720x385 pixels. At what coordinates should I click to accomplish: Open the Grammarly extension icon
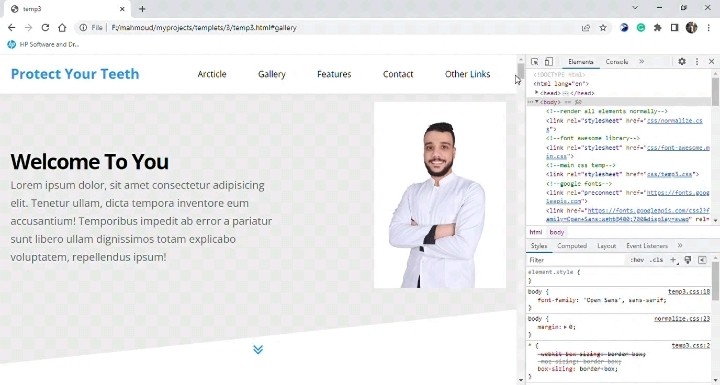[641, 28]
